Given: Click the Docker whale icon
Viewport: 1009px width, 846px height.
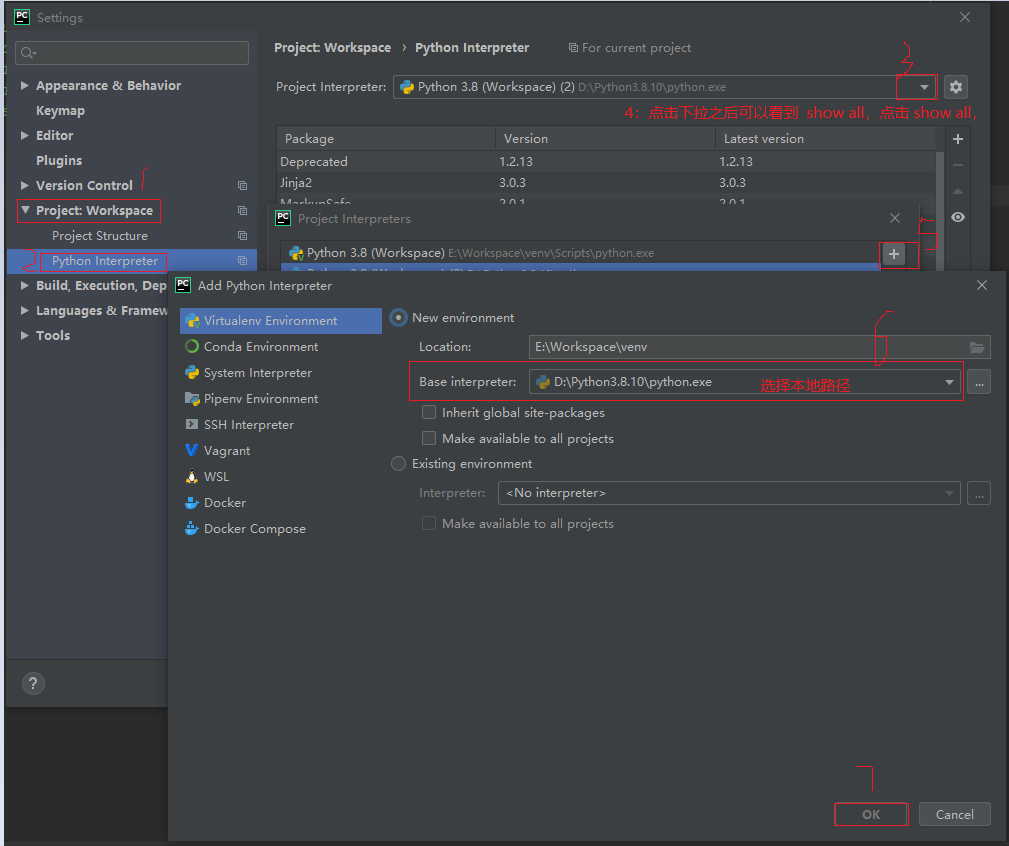Looking at the screenshot, I should [x=192, y=502].
